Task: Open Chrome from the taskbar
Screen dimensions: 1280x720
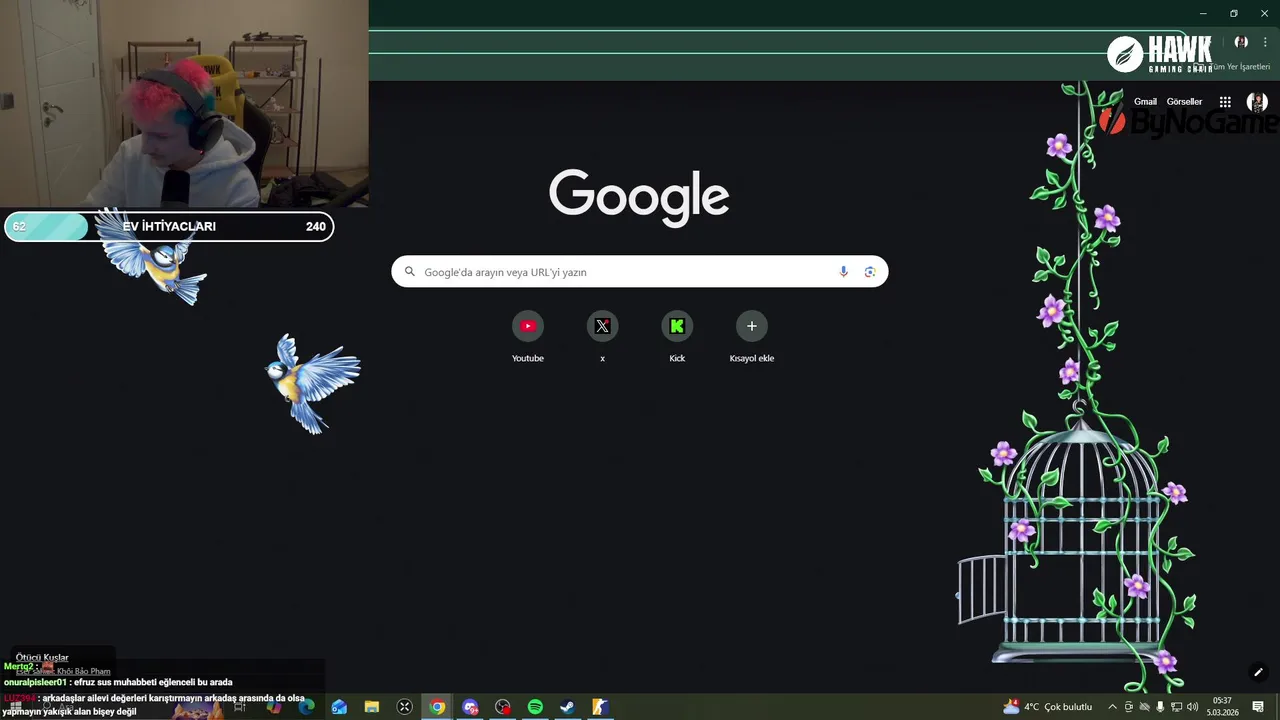Action: 437,707
